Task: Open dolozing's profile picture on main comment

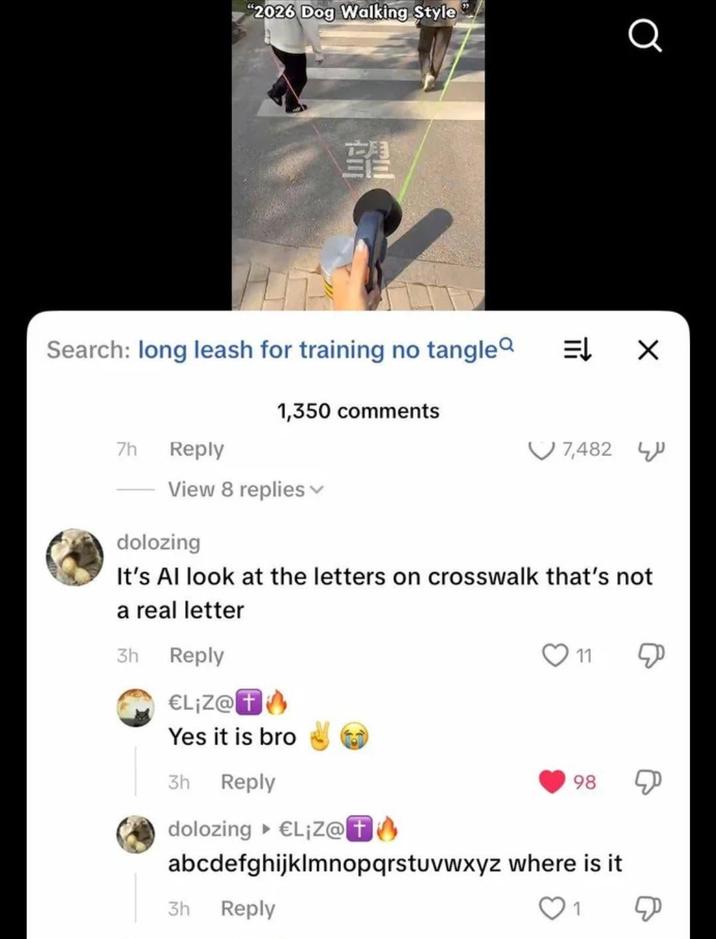Action: (75, 557)
